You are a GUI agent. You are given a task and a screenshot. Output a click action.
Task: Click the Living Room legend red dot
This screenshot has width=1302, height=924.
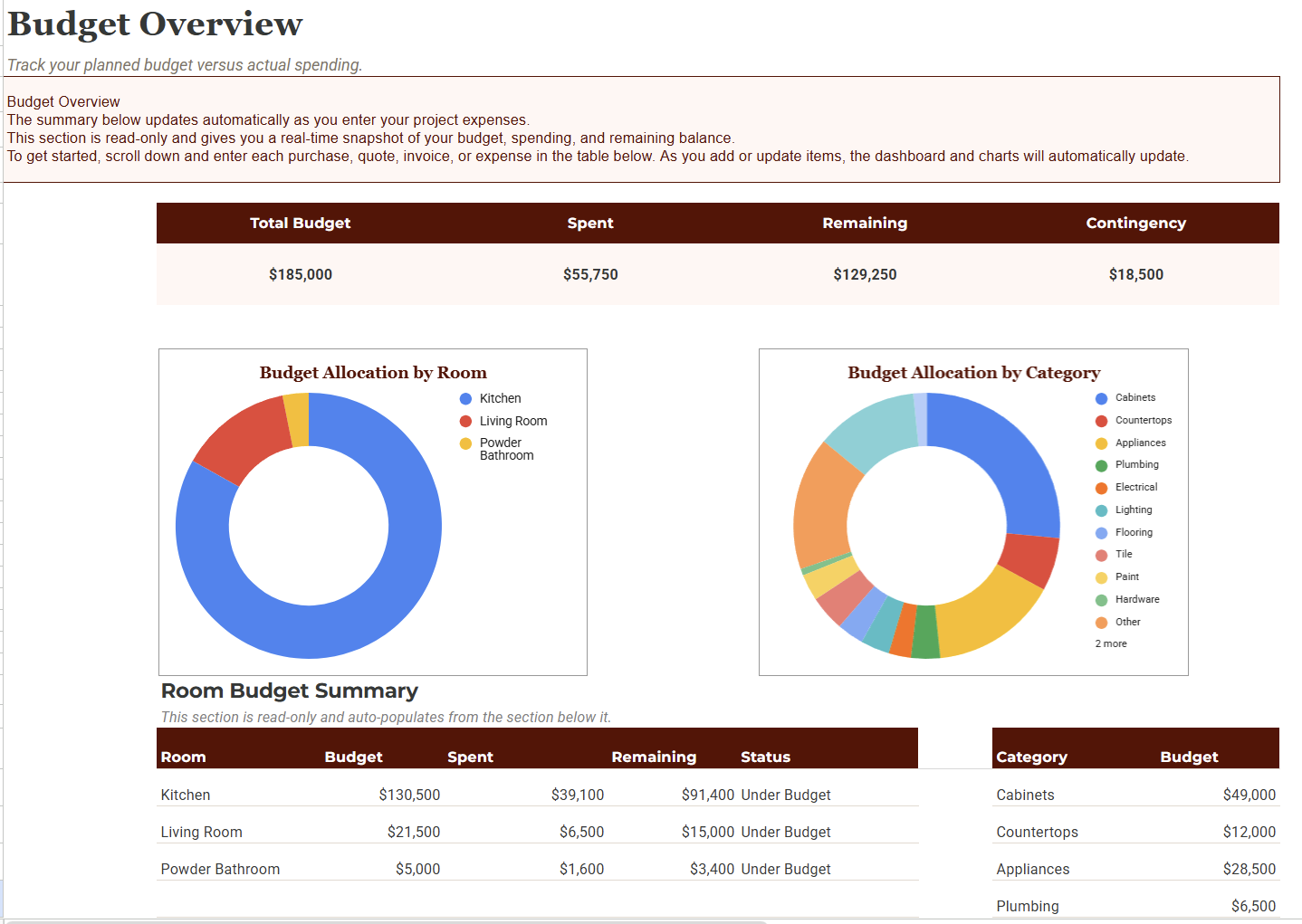tap(465, 422)
